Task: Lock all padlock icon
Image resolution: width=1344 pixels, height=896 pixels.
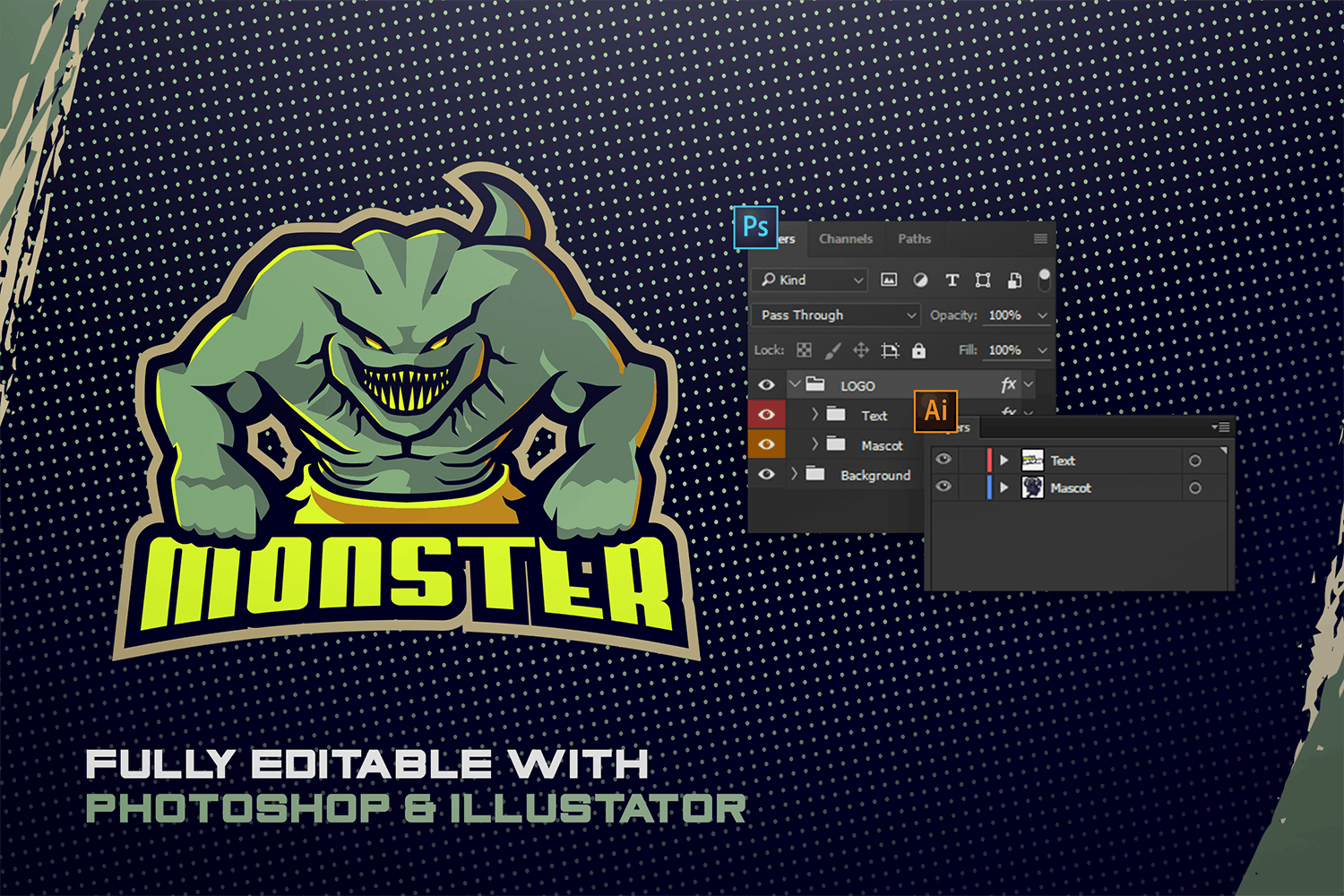Action: (918, 350)
